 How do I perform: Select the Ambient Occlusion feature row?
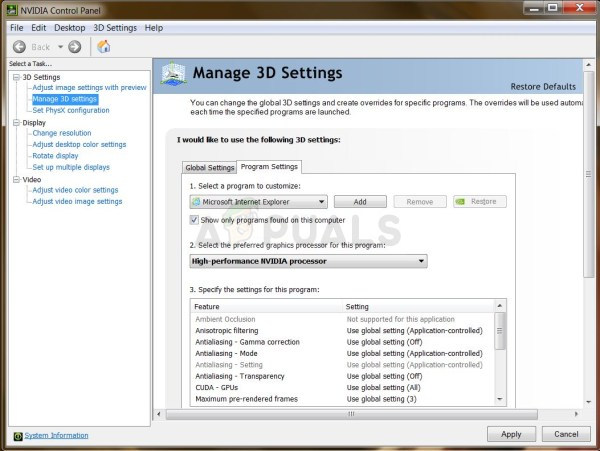[x=342, y=319]
